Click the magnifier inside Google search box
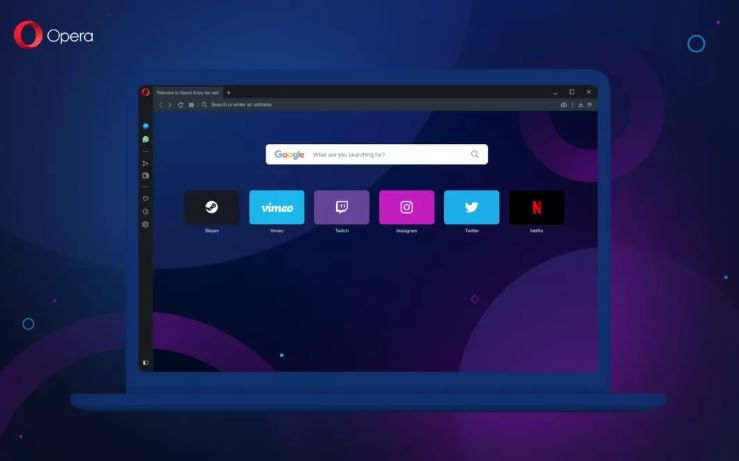 (475, 154)
